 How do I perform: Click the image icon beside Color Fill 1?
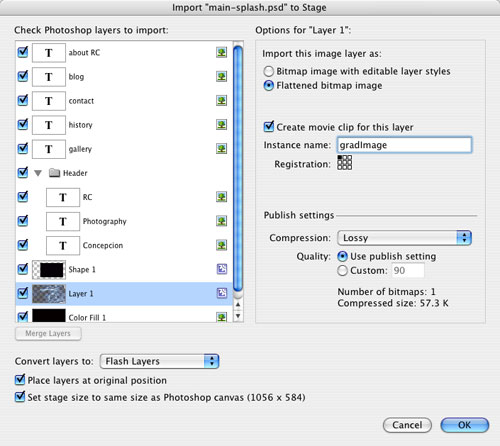pos(221,317)
